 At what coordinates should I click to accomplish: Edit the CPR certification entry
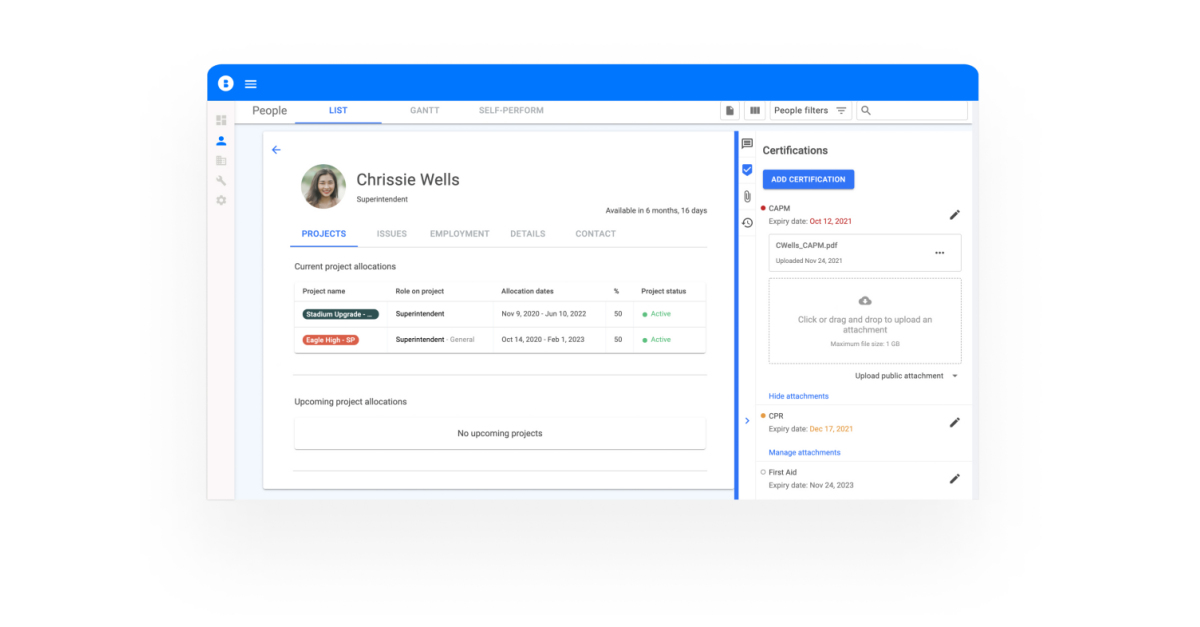click(x=955, y=422)
